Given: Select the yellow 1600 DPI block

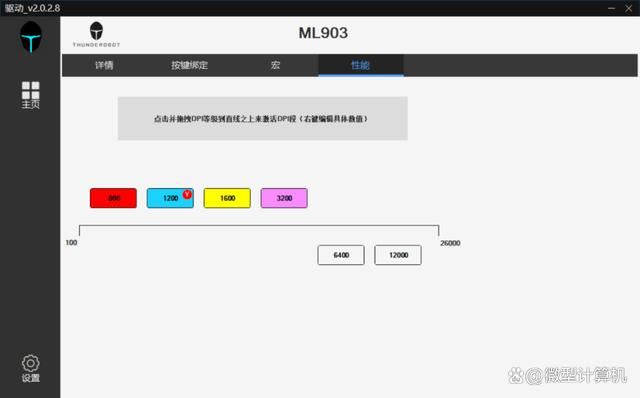Looking at the screenshot, I should [227, 198].
